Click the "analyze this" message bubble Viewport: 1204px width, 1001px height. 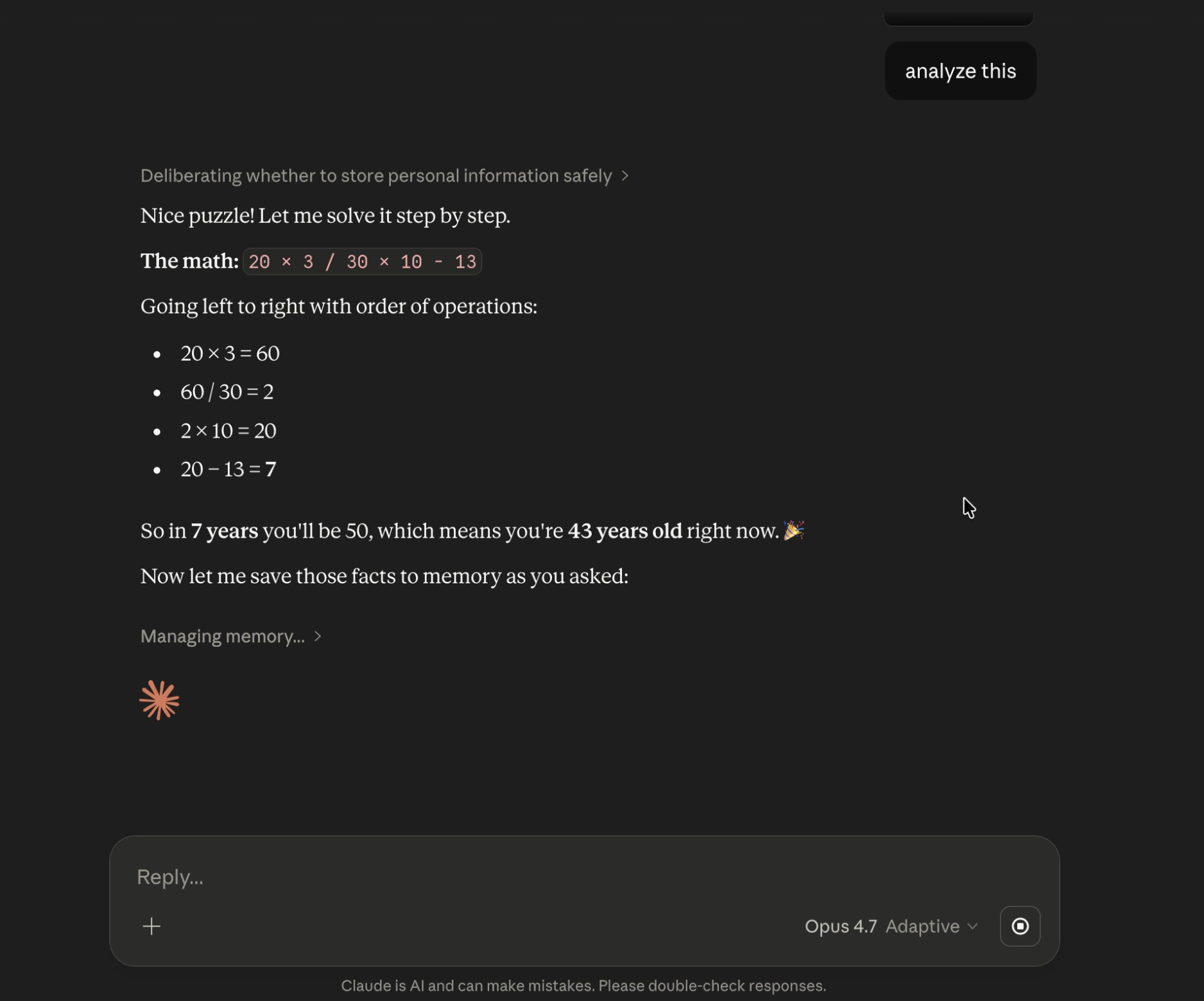[960, 71]
